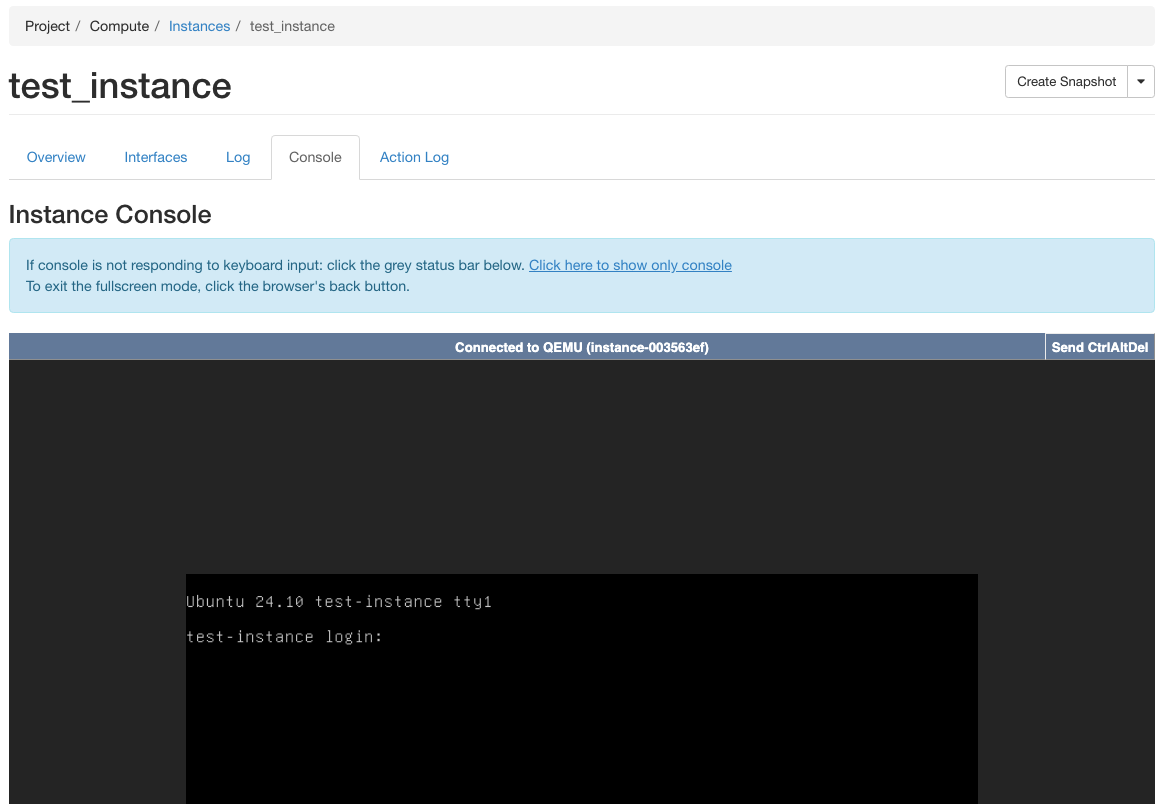Image resolution: width=1163 pixels, height=804 pixels.
Task: Click the 'To exit the fullscreen mode' notice text
Action: coord(217,286)
